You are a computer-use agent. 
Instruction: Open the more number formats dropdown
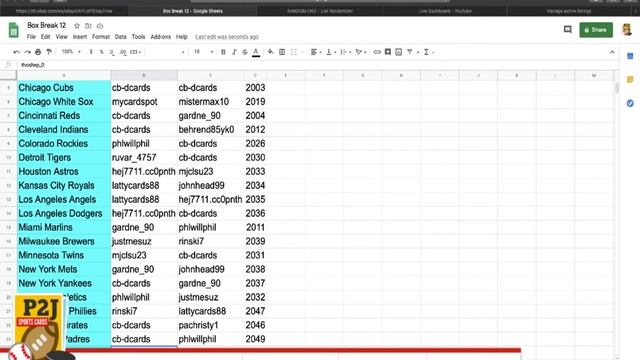coord(135,52)
